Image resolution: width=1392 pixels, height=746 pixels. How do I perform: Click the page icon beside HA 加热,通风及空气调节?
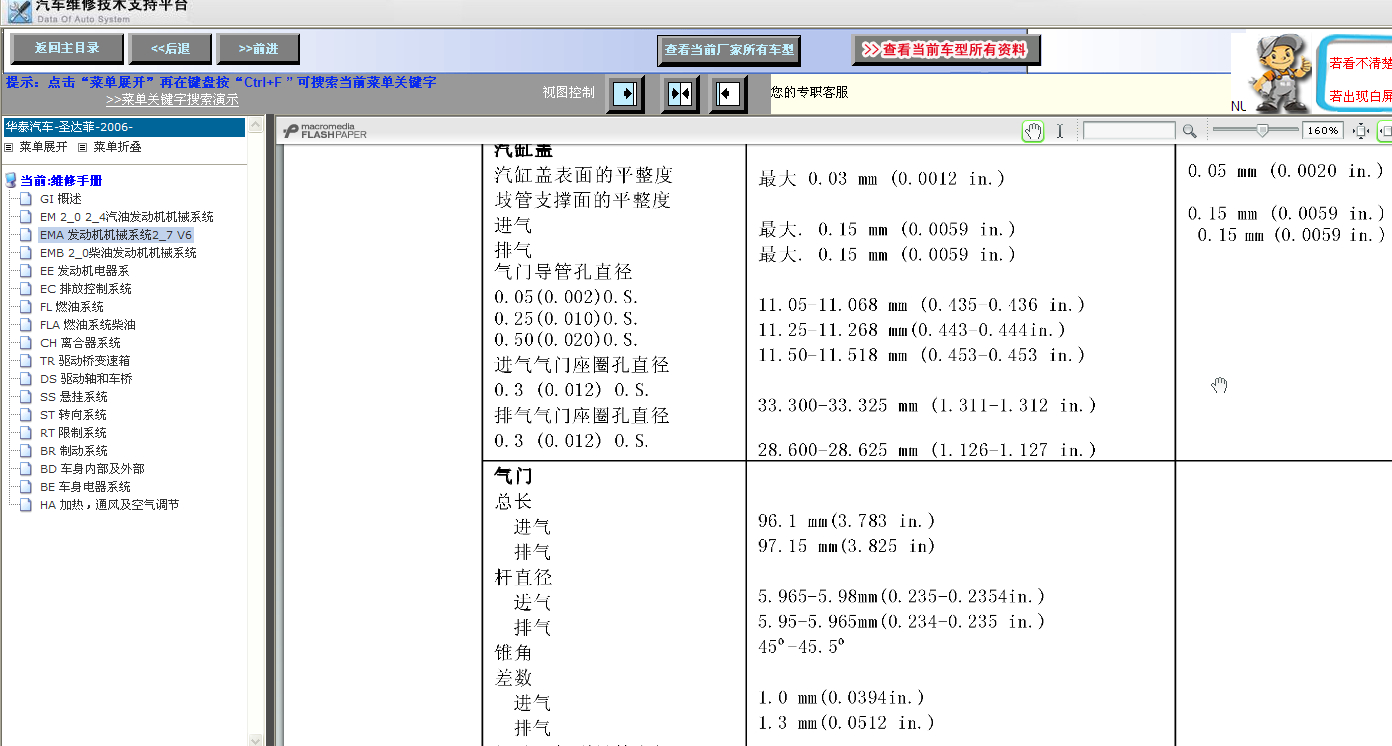(27, 505)
